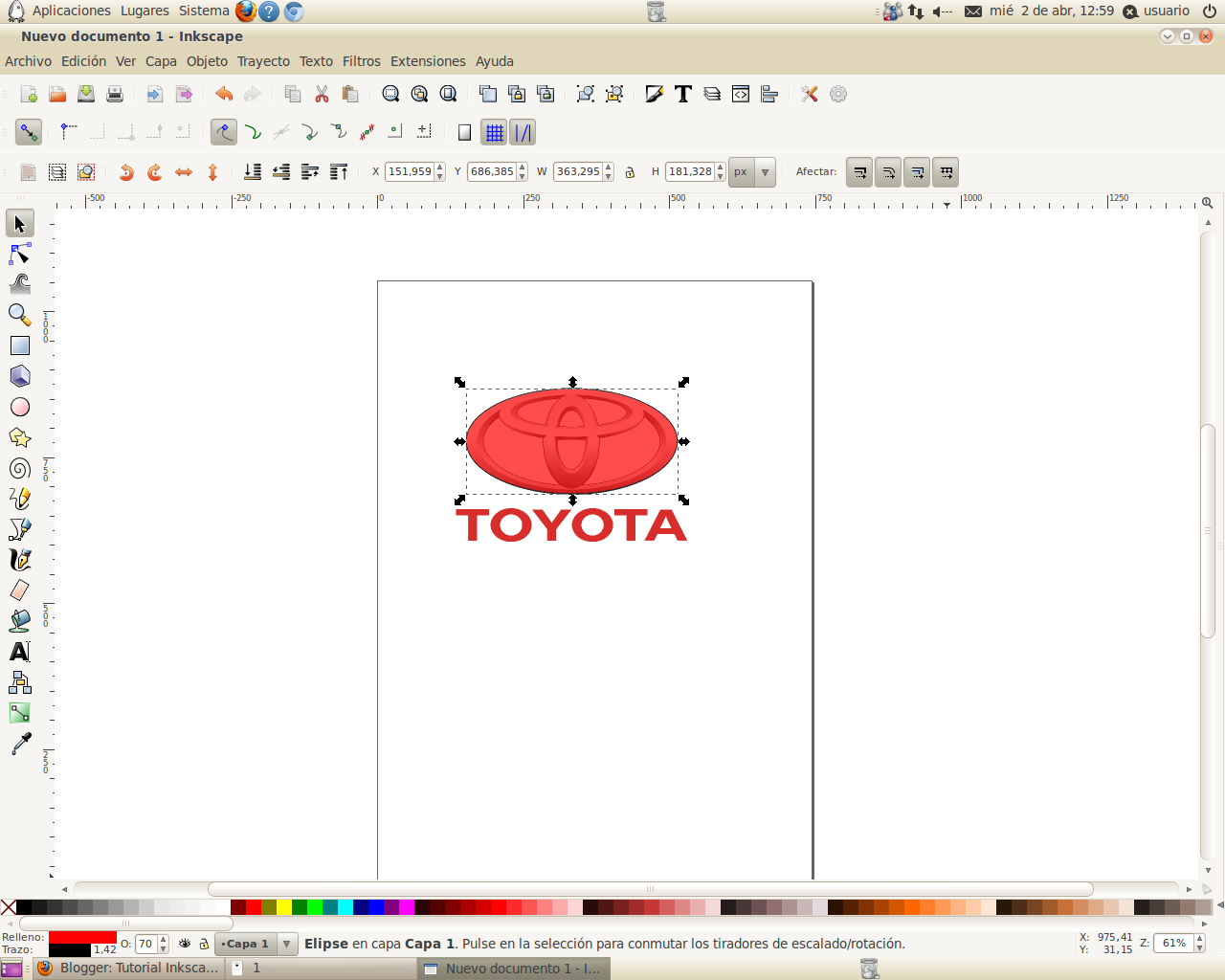Click usuario session indicator
The width and height of the screenshot is (1225, 980).
pyautogui.click(x=1156, y=11)
